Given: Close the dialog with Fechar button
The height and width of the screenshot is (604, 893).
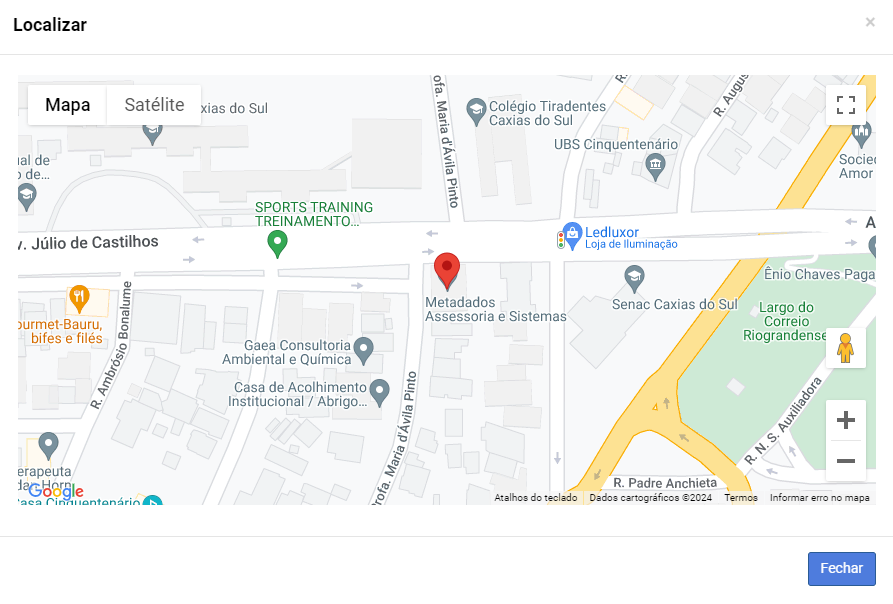Looking at the screenshot, I should [841, 568].
